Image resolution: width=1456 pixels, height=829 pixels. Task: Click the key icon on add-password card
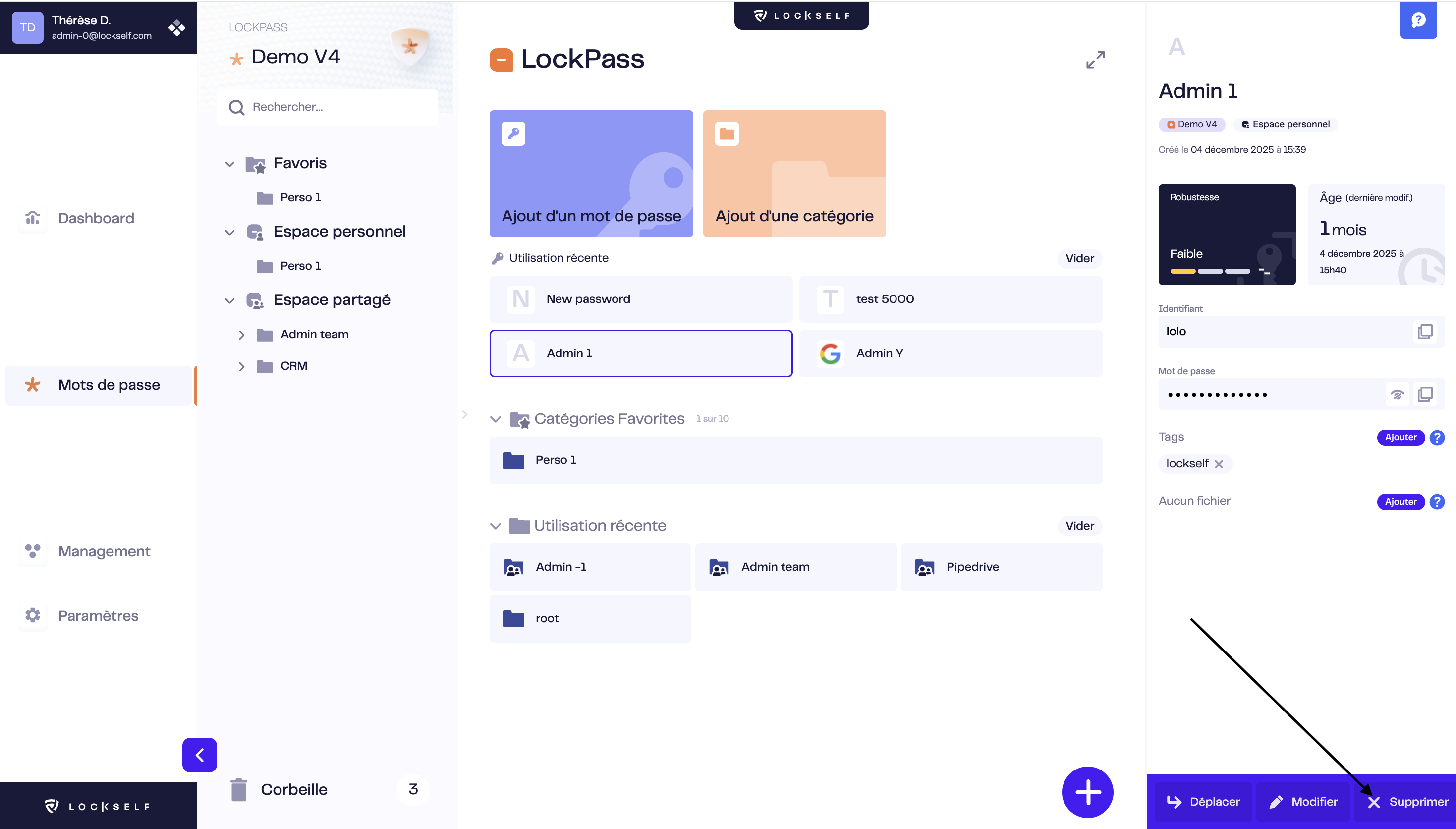point(513,134)
